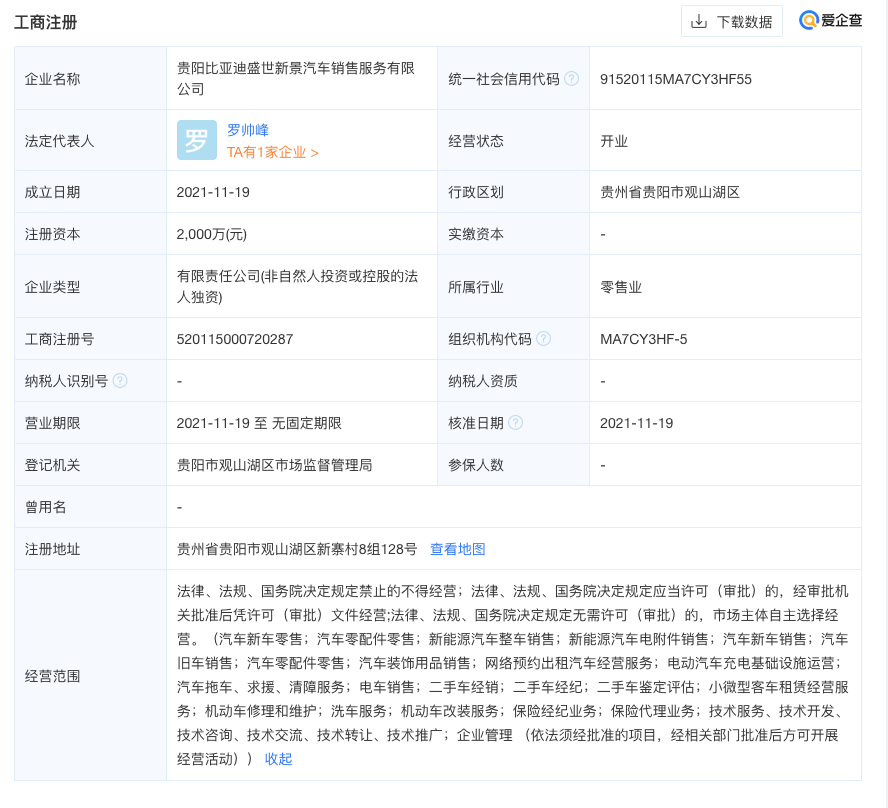Click the 纳税人资质 label
The image size is (888, 808).
pyautogui.click(x=483, y=381)
